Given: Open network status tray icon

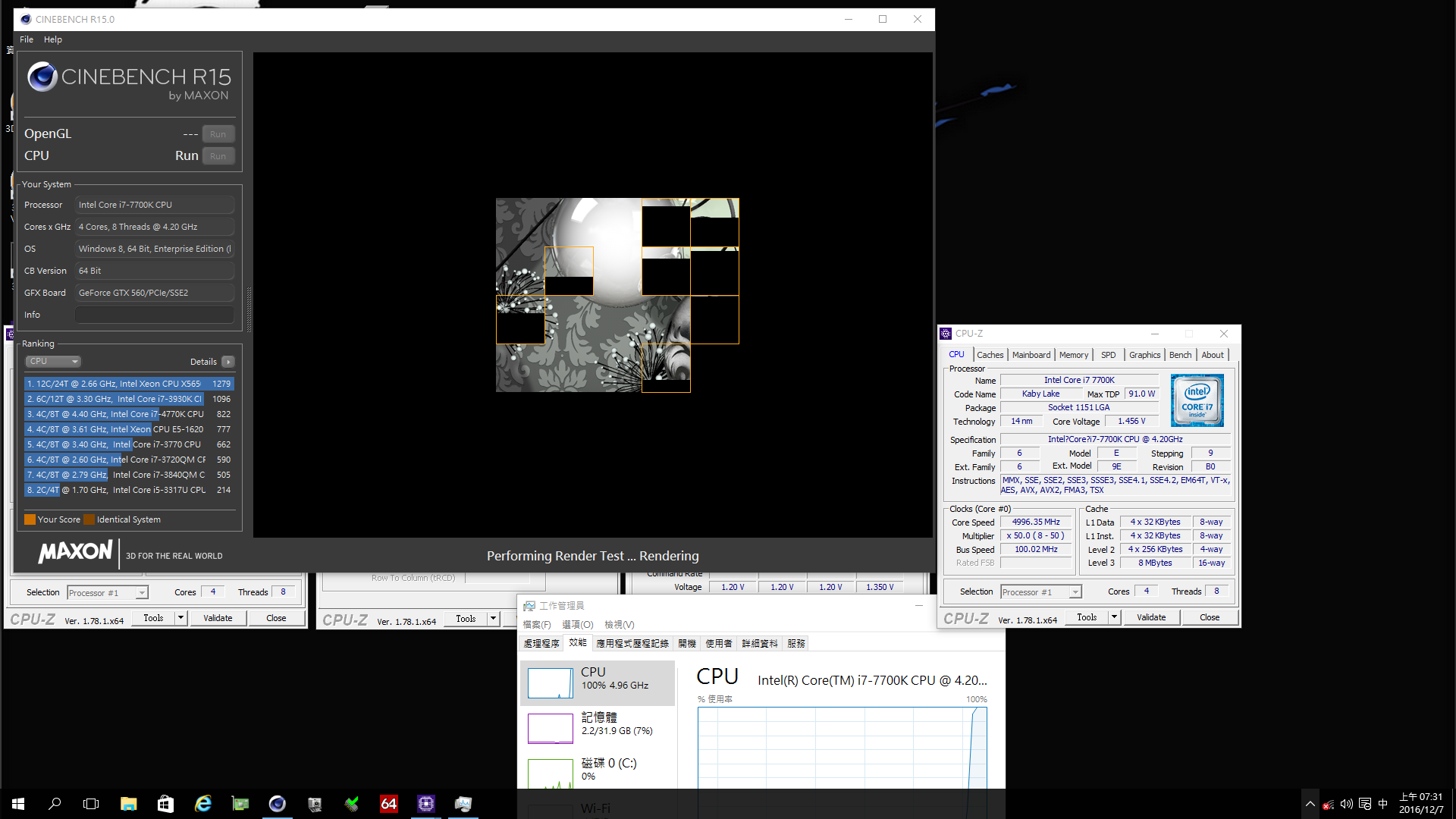Looking at the screenshot, I should (1328, 804).
